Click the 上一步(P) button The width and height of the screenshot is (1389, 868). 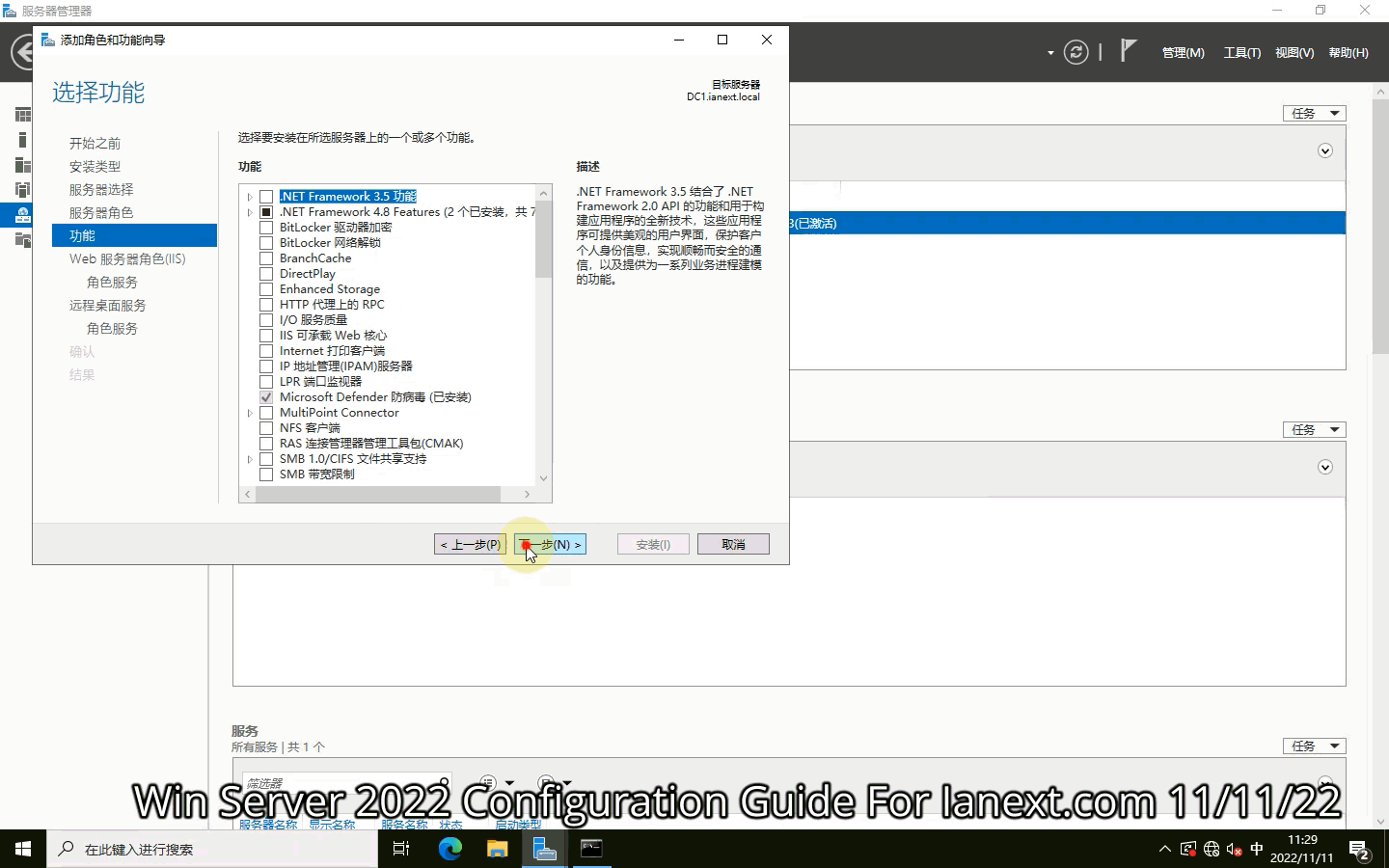[470, 544]
